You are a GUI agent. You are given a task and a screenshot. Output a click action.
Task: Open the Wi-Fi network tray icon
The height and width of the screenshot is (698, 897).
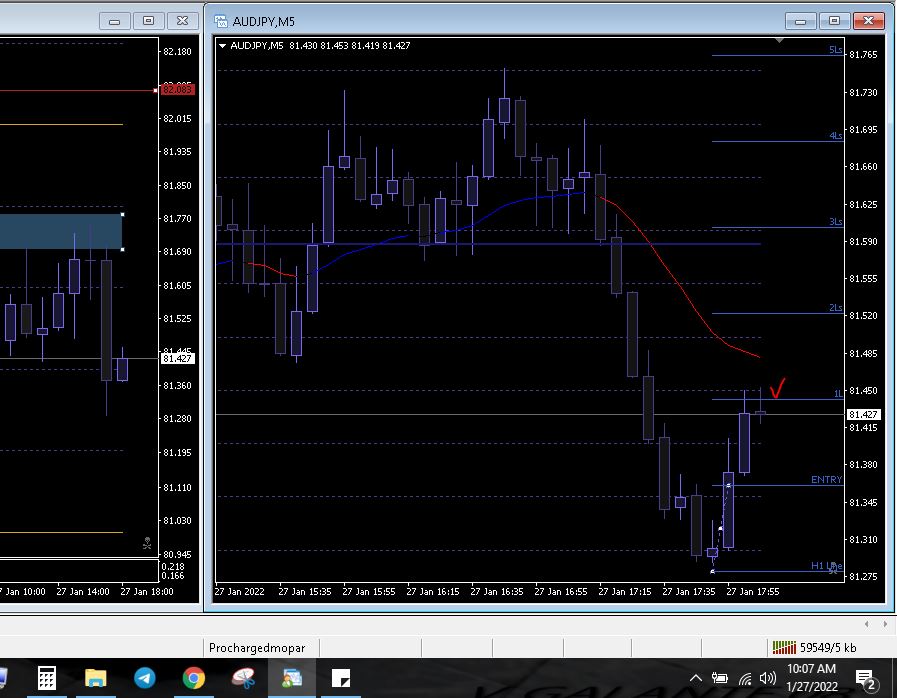coord(744,678)
